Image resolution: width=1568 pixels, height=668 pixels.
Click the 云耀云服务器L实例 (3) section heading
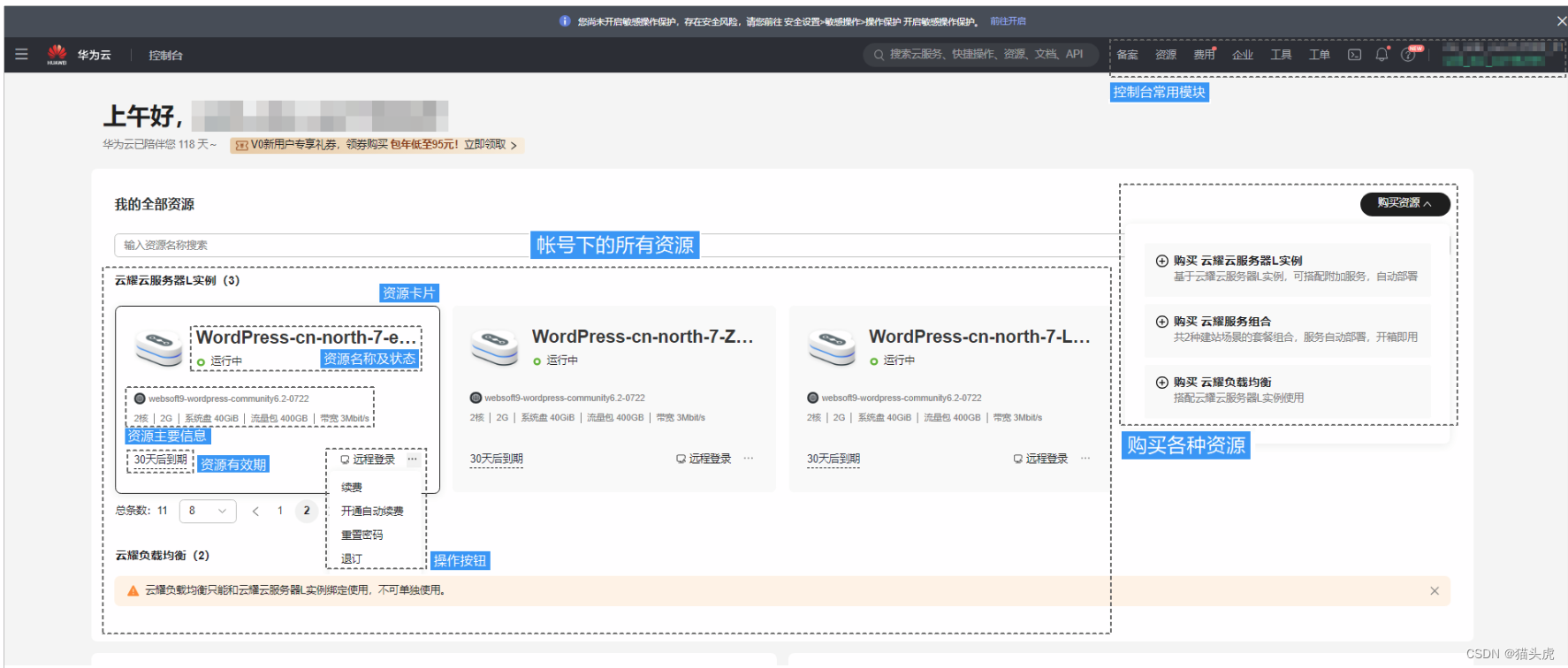177,281
